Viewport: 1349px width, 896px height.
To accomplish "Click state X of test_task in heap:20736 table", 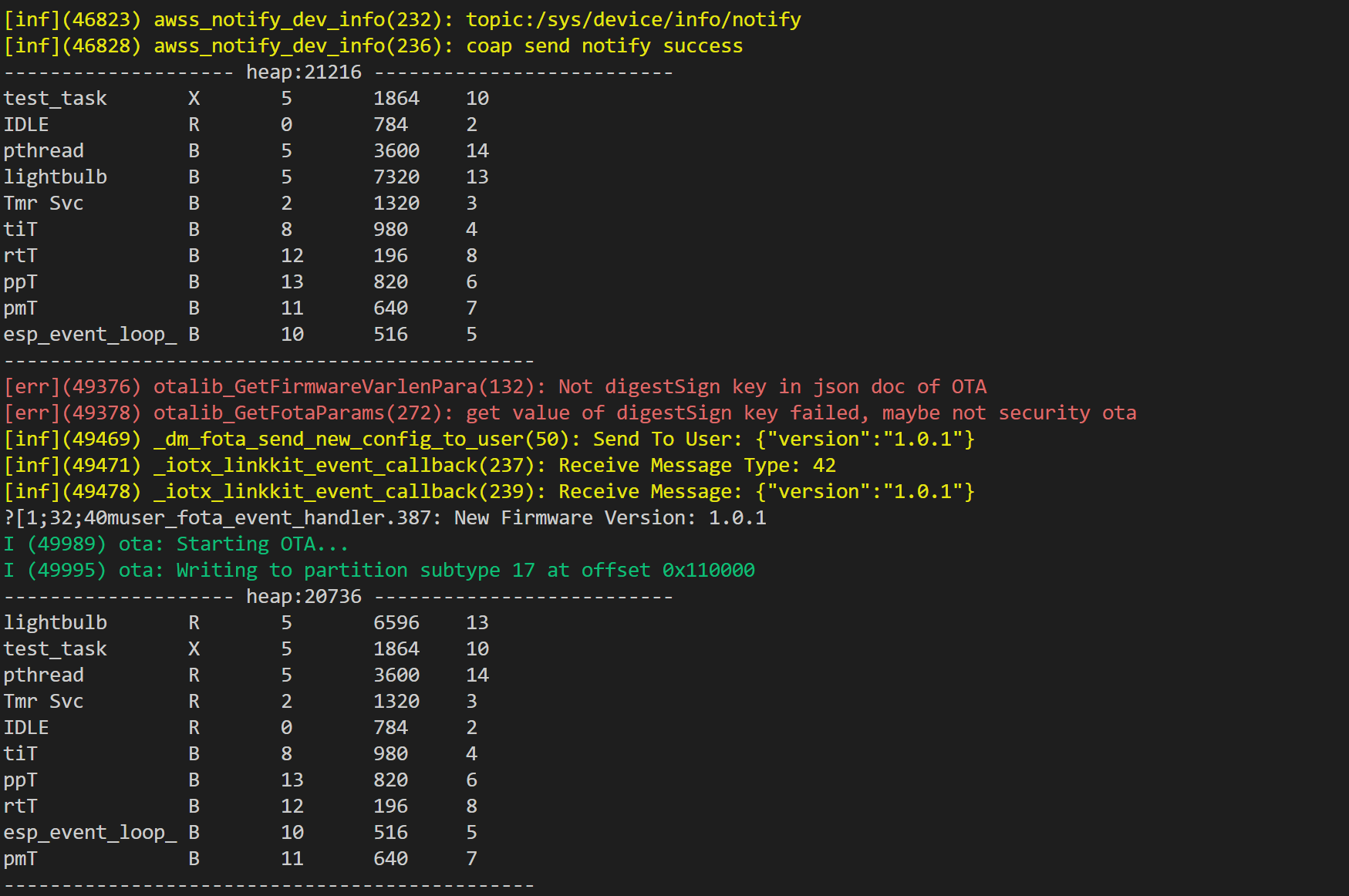I will tap(194, 649).
